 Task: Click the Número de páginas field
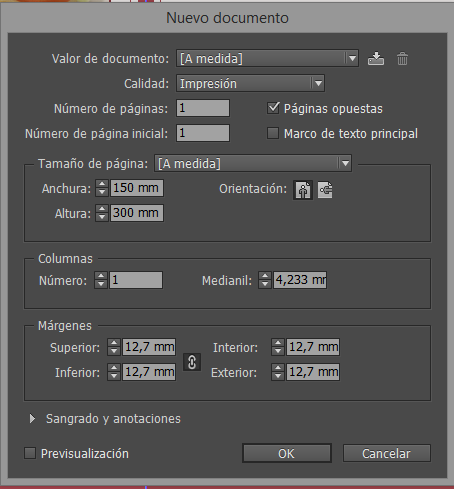[x=203, y=108]
